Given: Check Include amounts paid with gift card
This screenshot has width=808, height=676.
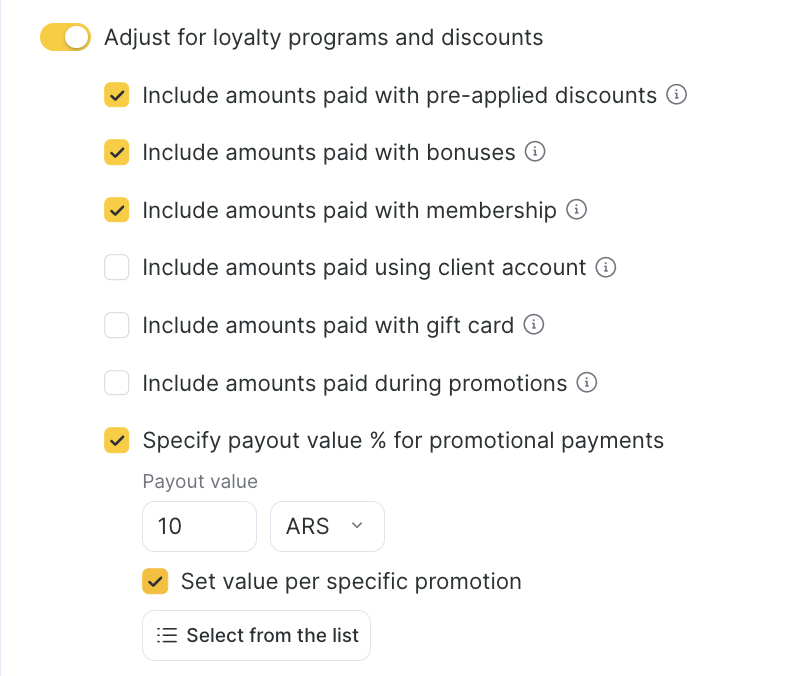Looking at the screenshot, I should pos(117,325).
